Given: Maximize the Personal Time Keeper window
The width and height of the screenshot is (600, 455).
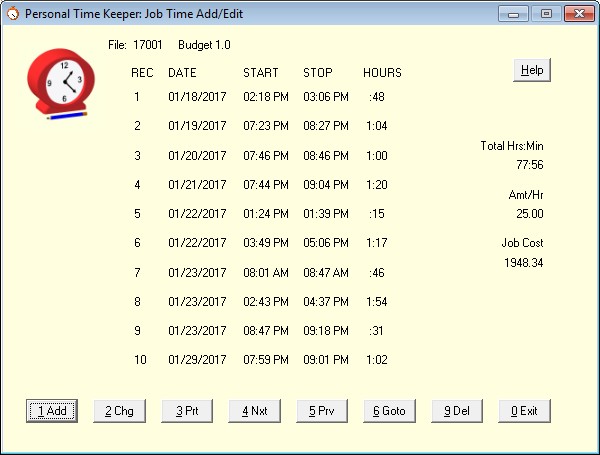Looking at the screenshot, I should pos(546,14).
